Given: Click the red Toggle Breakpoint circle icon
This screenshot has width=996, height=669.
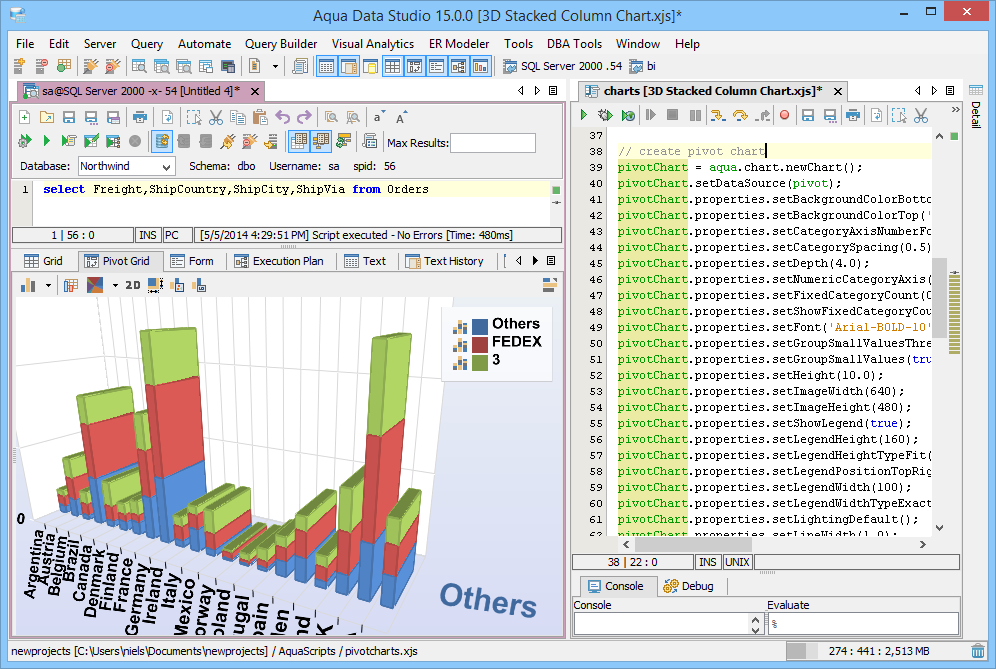Looking at the screenshot, I should click(x=784, y=115).
